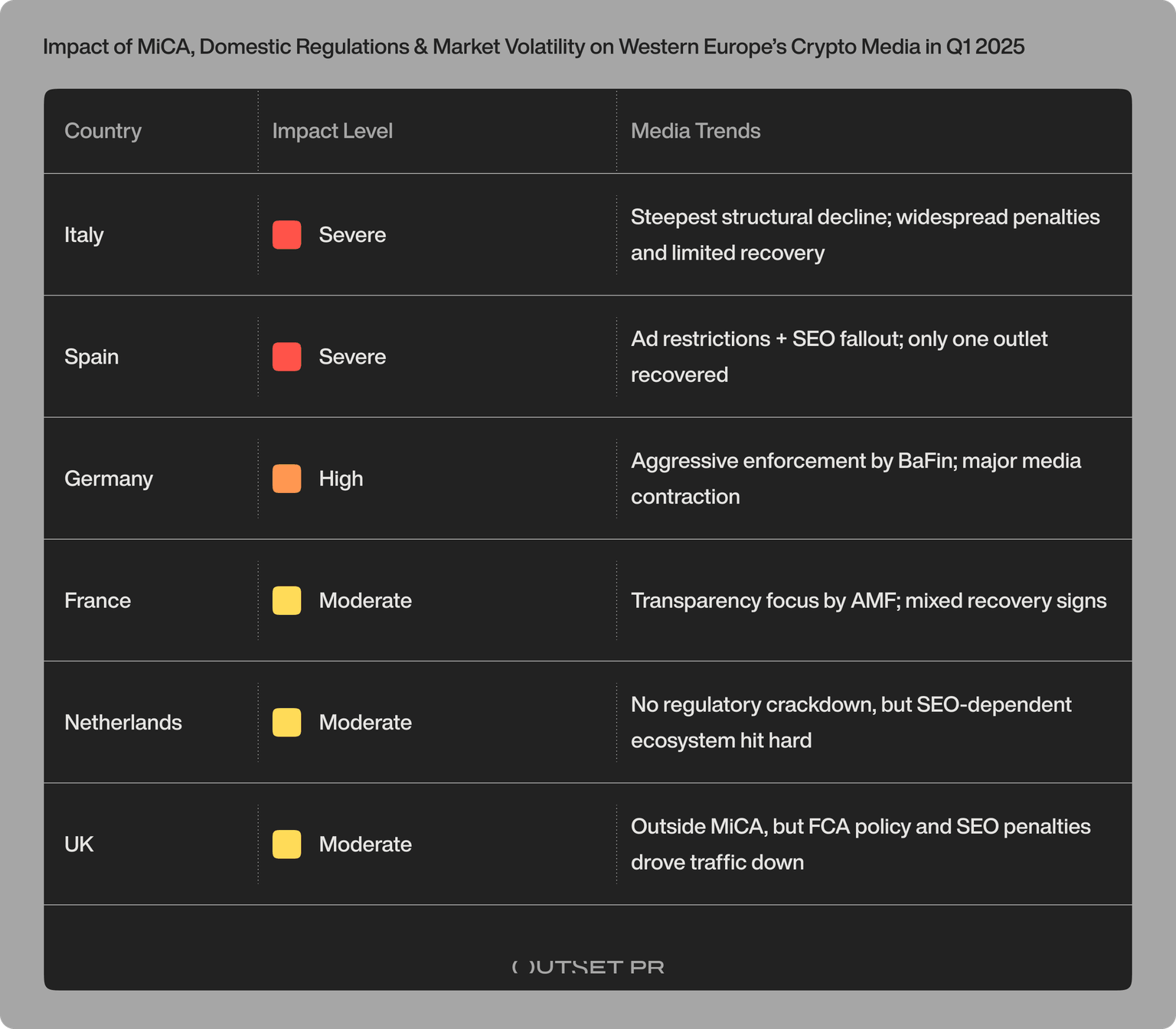Click the France row label

97,600
